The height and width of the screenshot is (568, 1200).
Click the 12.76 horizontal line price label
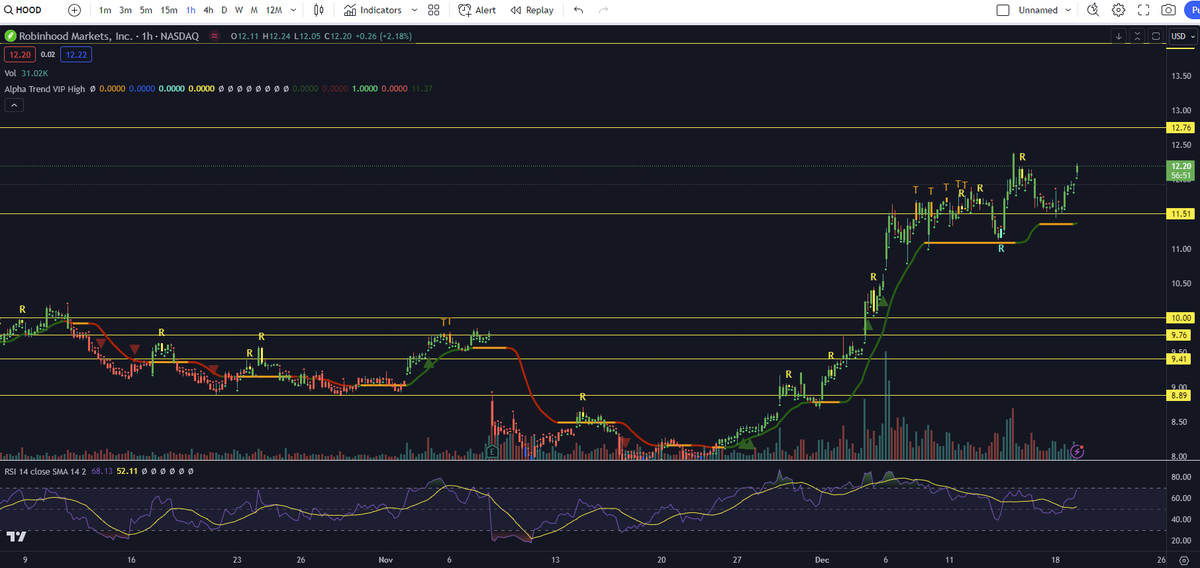tap(1180, 128)
